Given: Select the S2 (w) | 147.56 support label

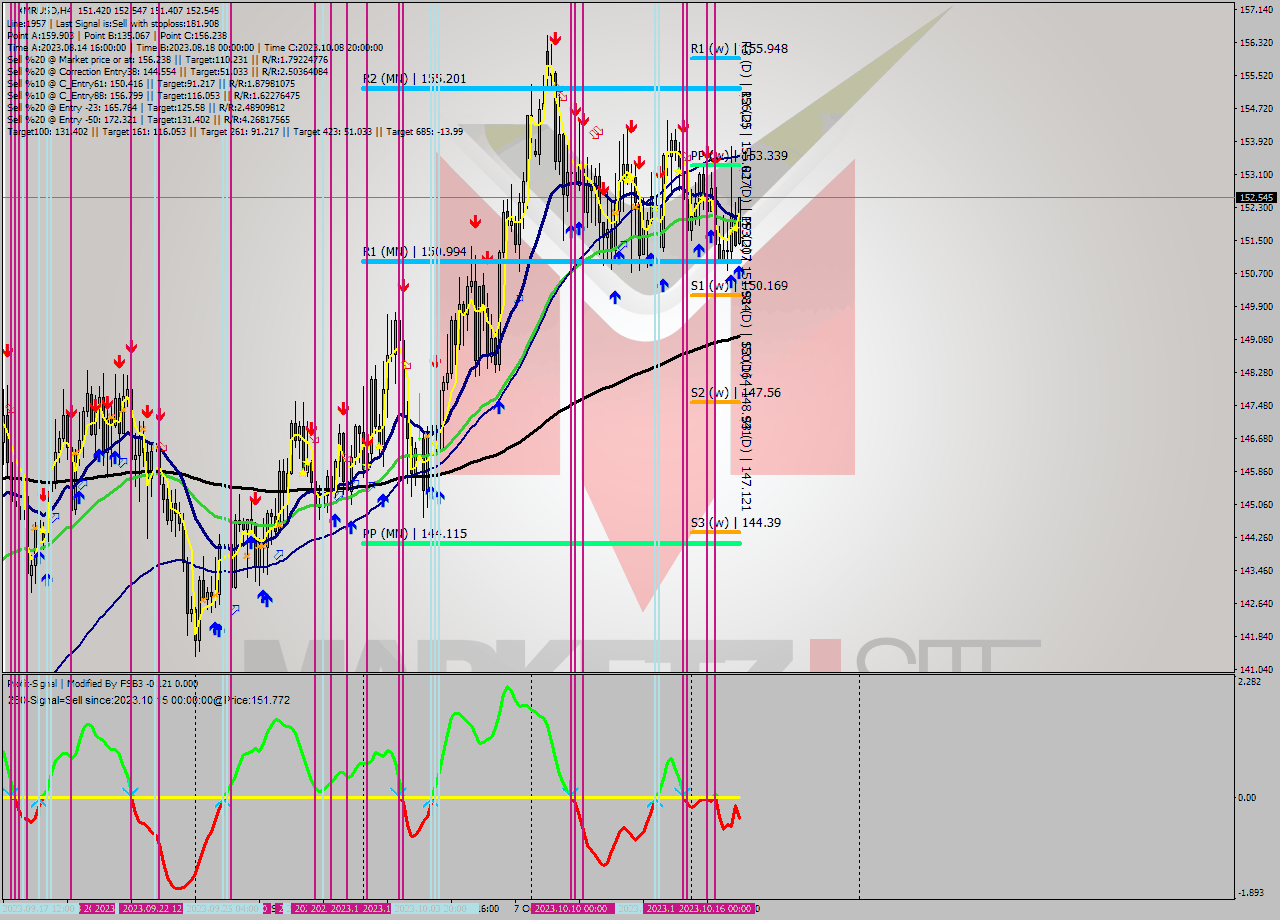Looking at the screenshot, I should click(735, 392).
